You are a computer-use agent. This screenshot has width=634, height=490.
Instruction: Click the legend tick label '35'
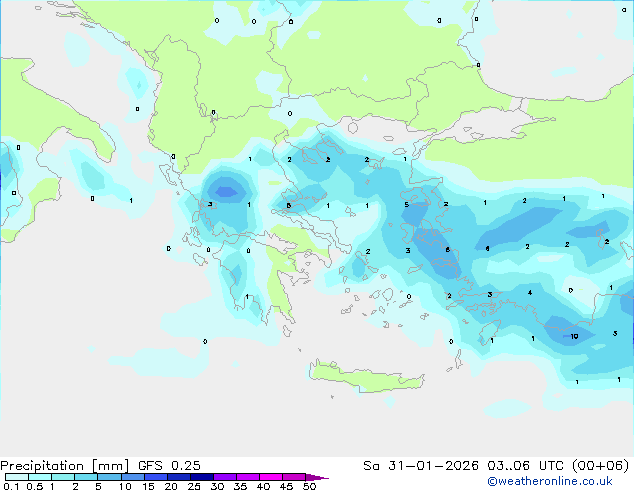point(240,486)
